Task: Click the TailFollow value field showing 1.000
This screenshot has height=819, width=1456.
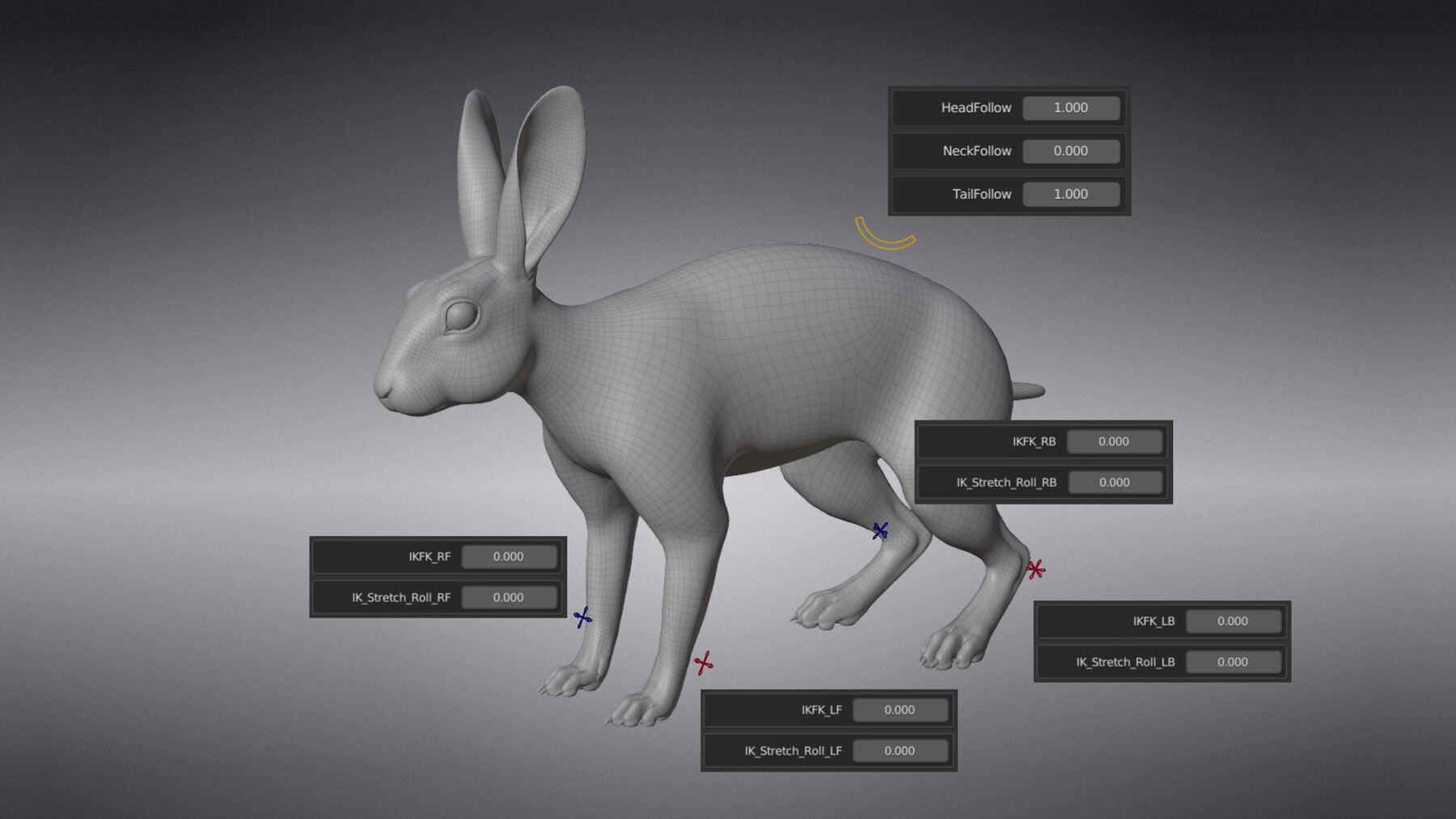Action: point(1071,194)
